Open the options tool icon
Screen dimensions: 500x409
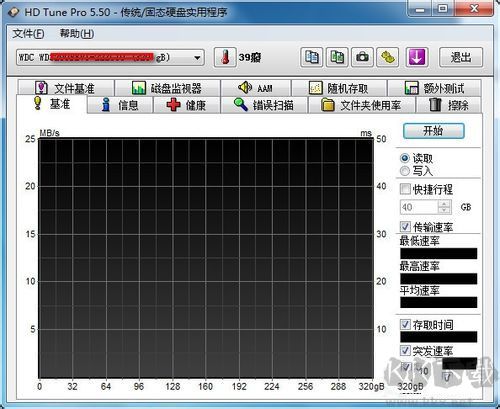pyautogui.click(x=388, y=58)
